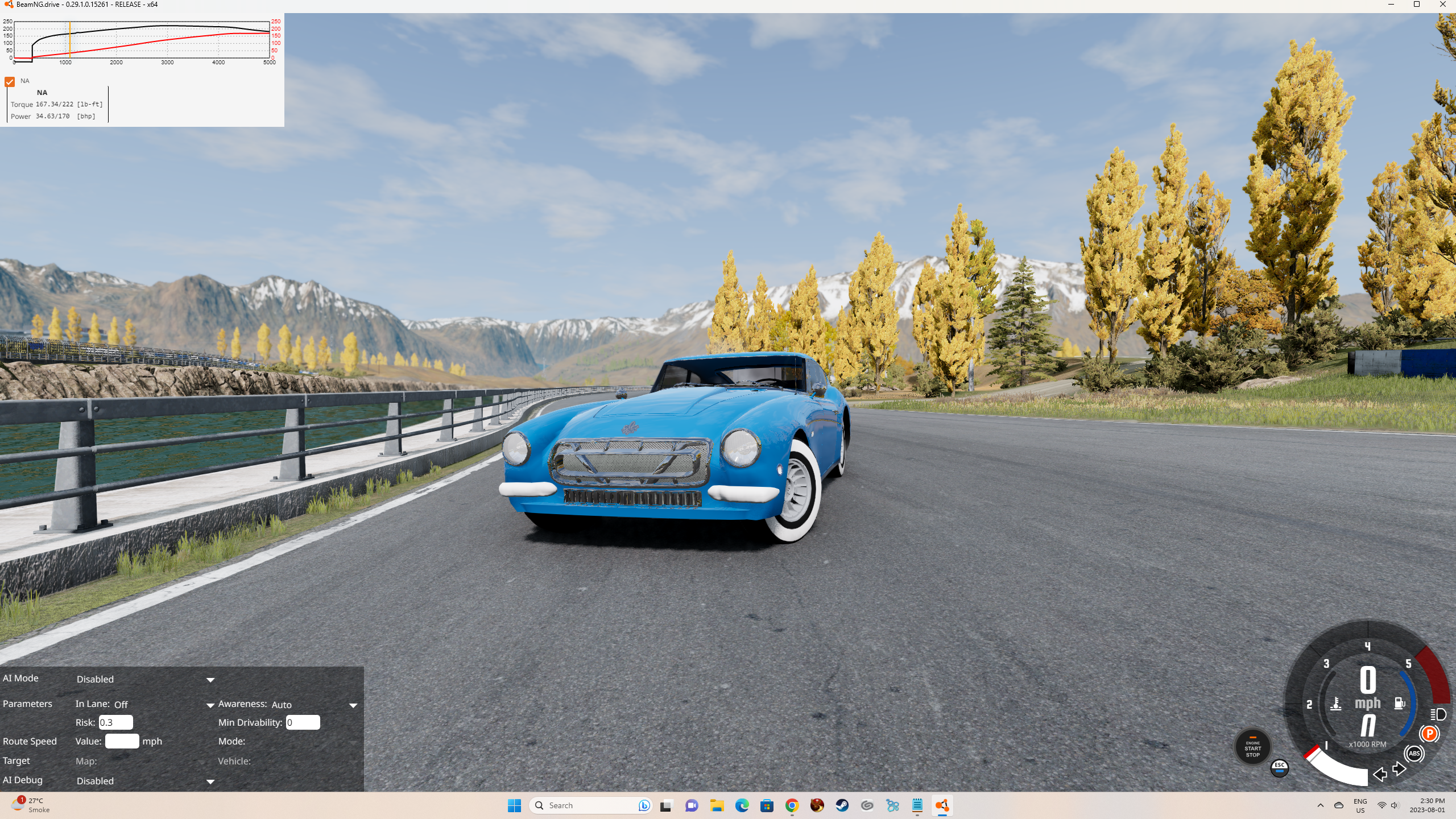
Task: Launch Microsoft Edge from taskbar
Action: pyautogui.click(x=742, y=805)
